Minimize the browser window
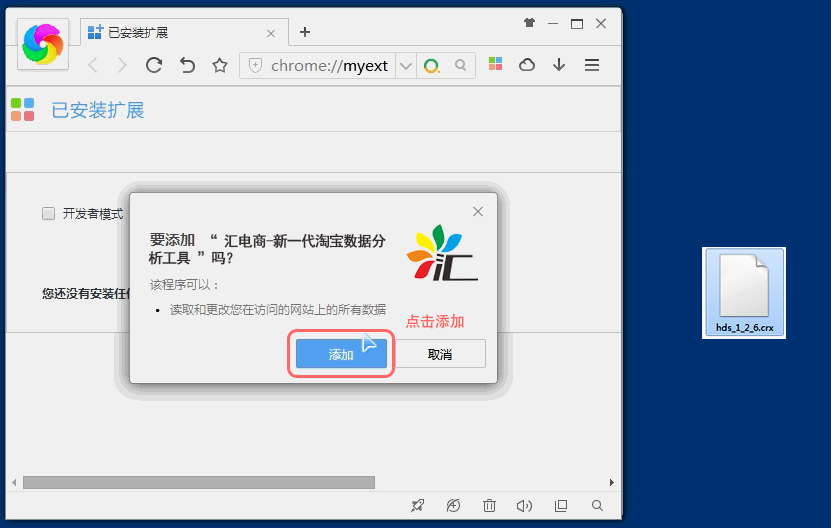Viewport: 831px width, 528px height. [553, 23]
